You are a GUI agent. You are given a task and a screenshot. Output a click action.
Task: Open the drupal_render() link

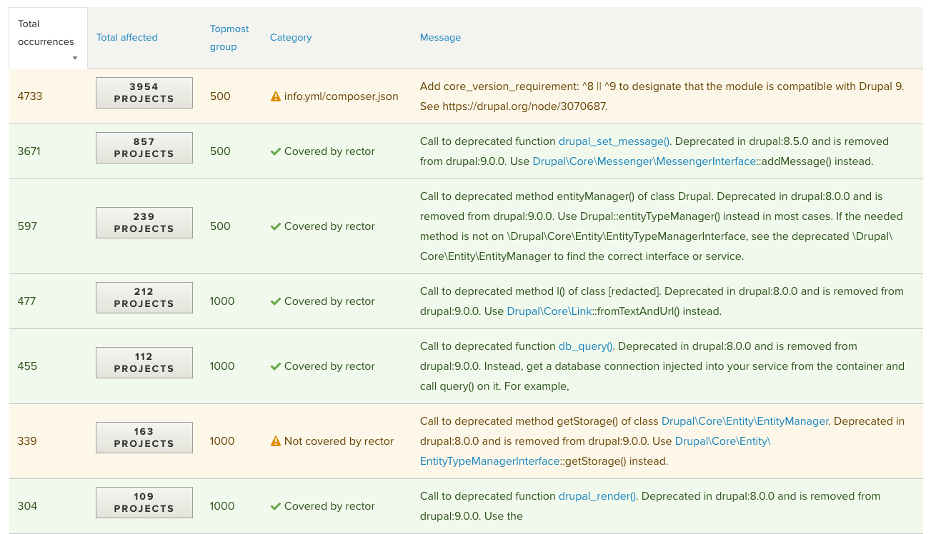[x=597, y=496]
